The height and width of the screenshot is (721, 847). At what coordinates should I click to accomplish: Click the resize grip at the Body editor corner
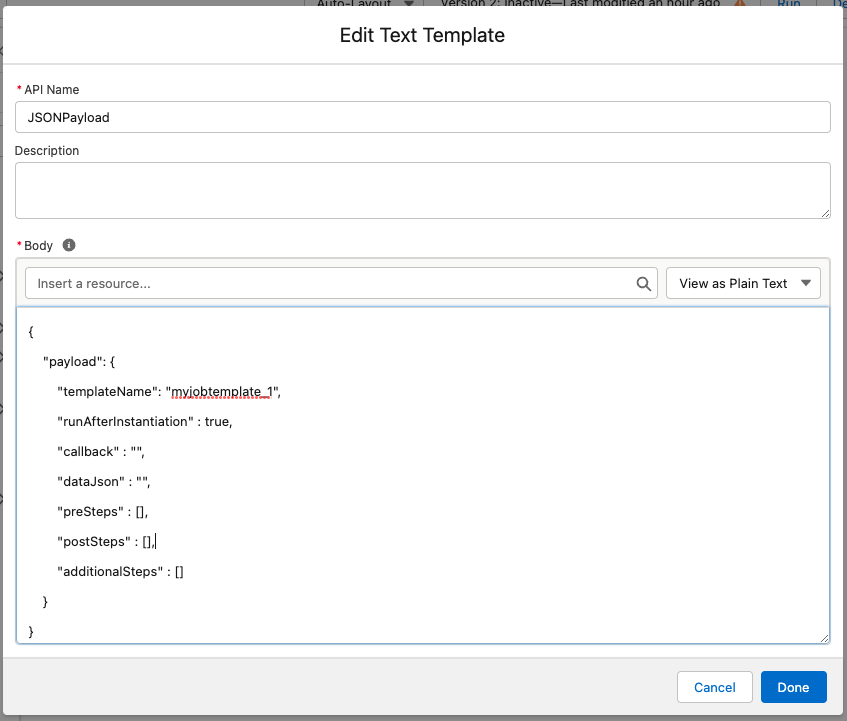pyautogui.click(x=824, y=636)
